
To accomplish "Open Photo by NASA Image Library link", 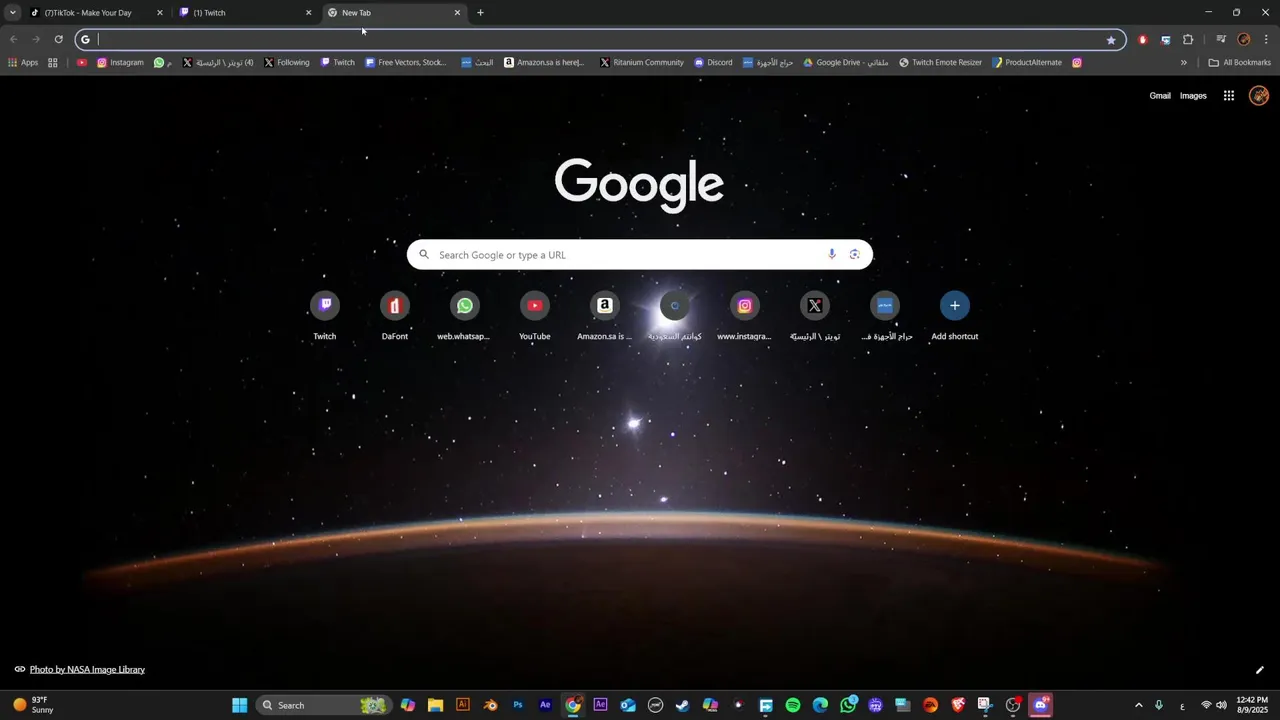I will [87, 669].
